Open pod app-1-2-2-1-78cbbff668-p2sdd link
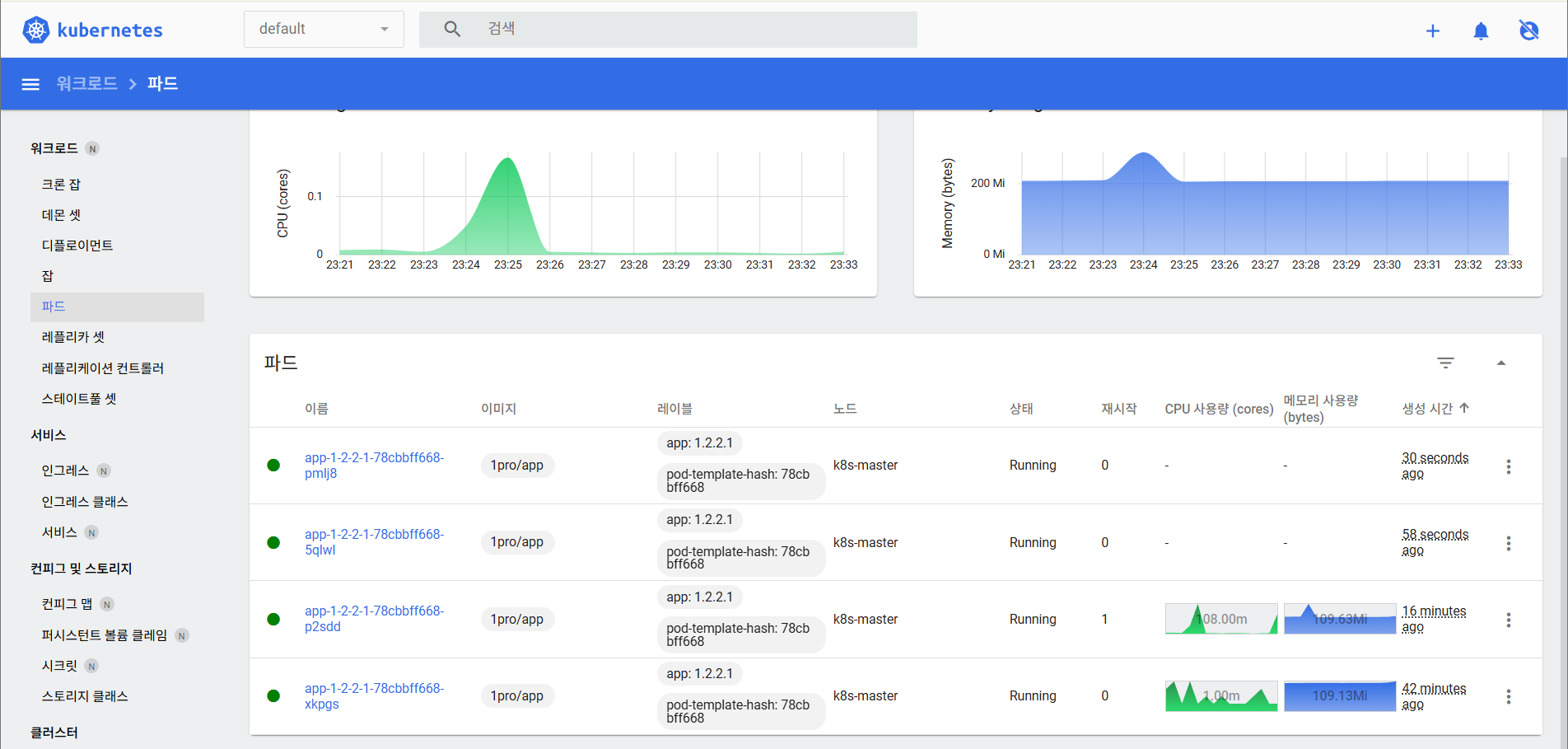Viewport: 1568px width, 749px height. click(x=374, y=619)
